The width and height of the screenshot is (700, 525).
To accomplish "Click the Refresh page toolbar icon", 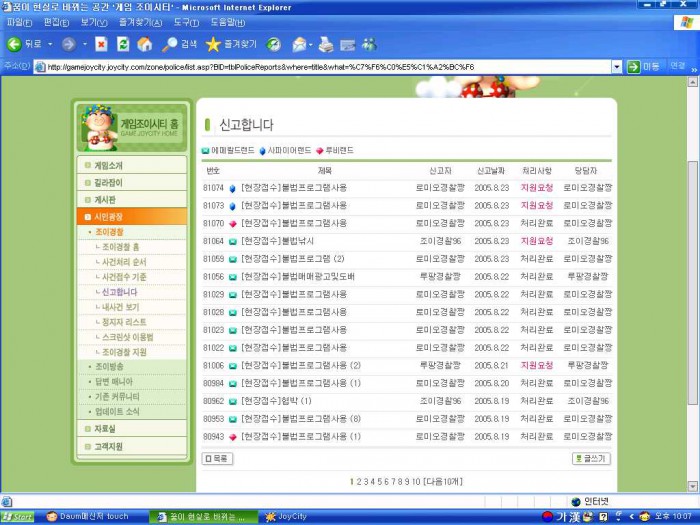I will (123, 44).
